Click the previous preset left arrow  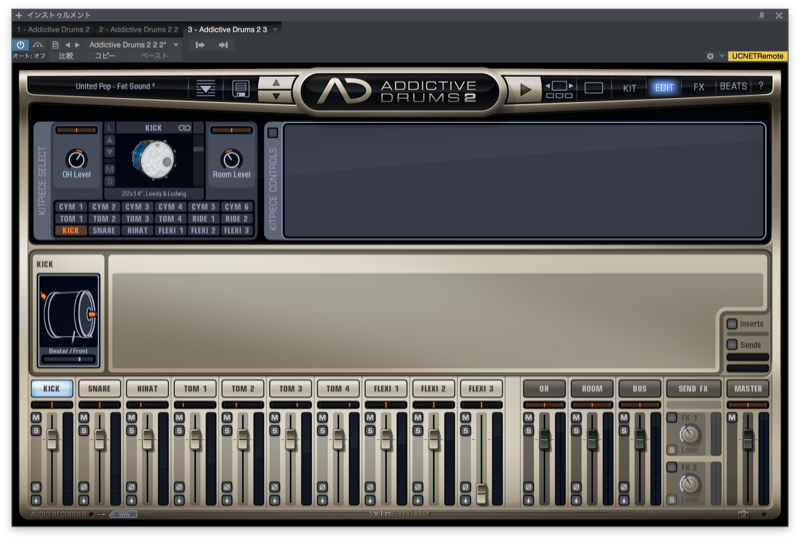67,45
